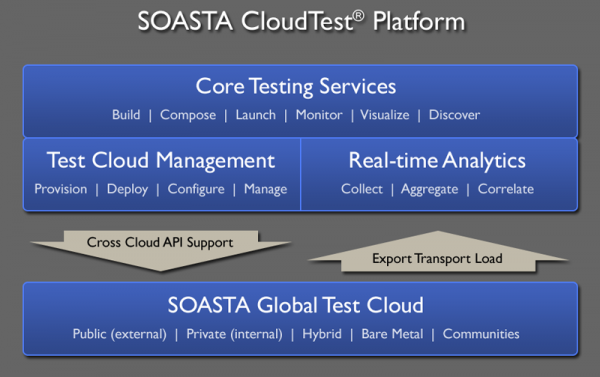600x377 pixels.
Task: Select the Communities label
Action: pyautogui.click(x=481, y=334)
